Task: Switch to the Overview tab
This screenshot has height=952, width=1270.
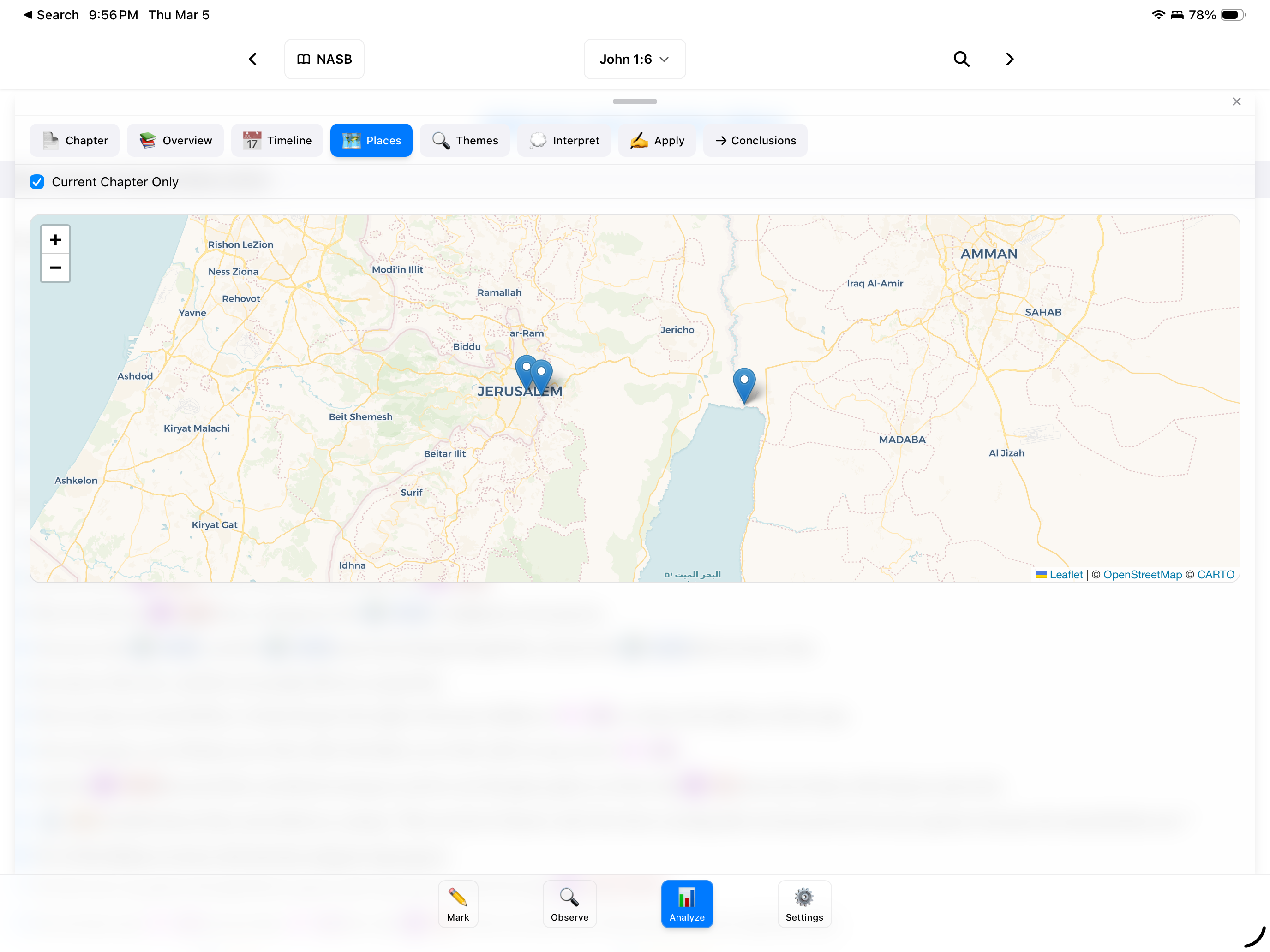Action: pos(175,140)
